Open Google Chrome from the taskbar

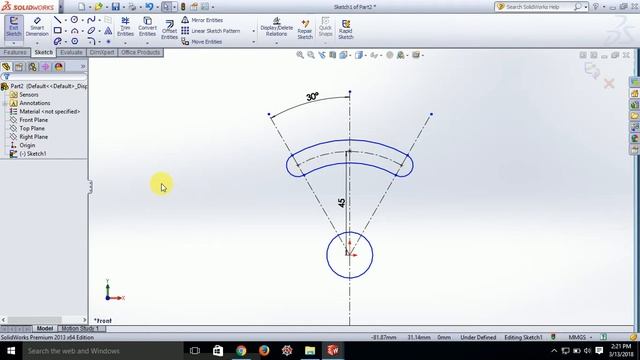tap(241, 351)
